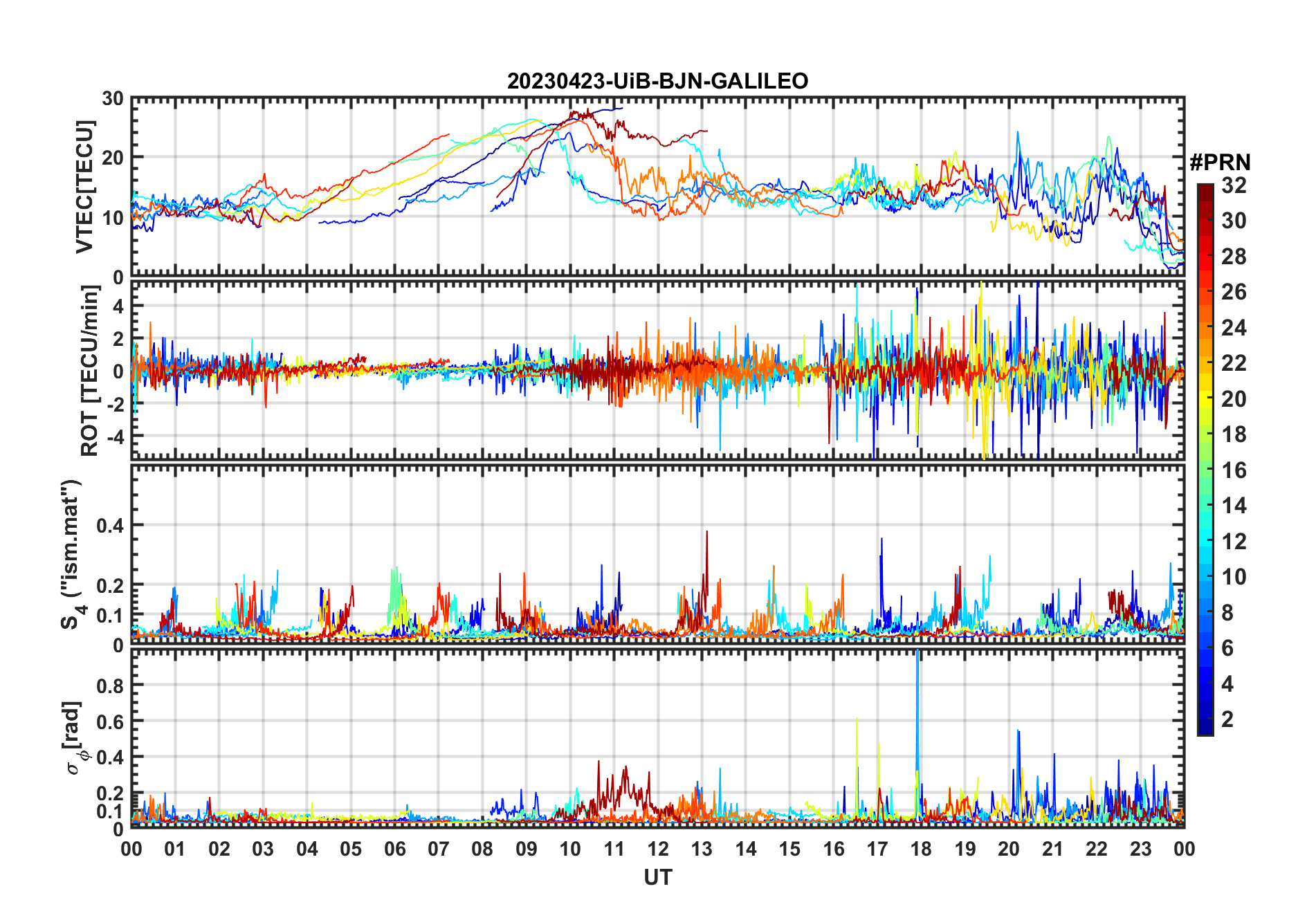
Task: Click colorbar tick label 16
Action: pyautogui.click(x=1234, y=470)
